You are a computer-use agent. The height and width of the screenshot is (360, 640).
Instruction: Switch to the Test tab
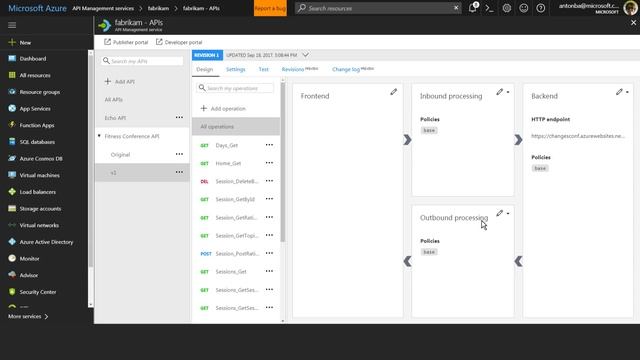pos(264,69)
